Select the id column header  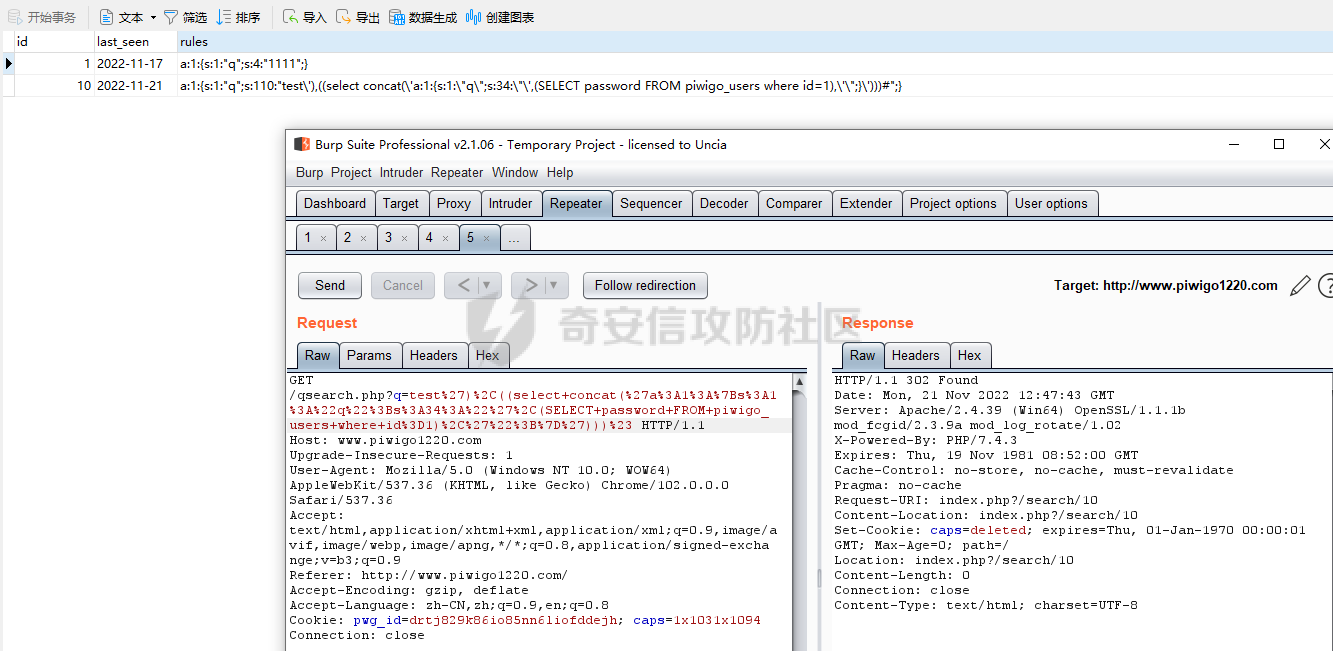coord(53,42)
